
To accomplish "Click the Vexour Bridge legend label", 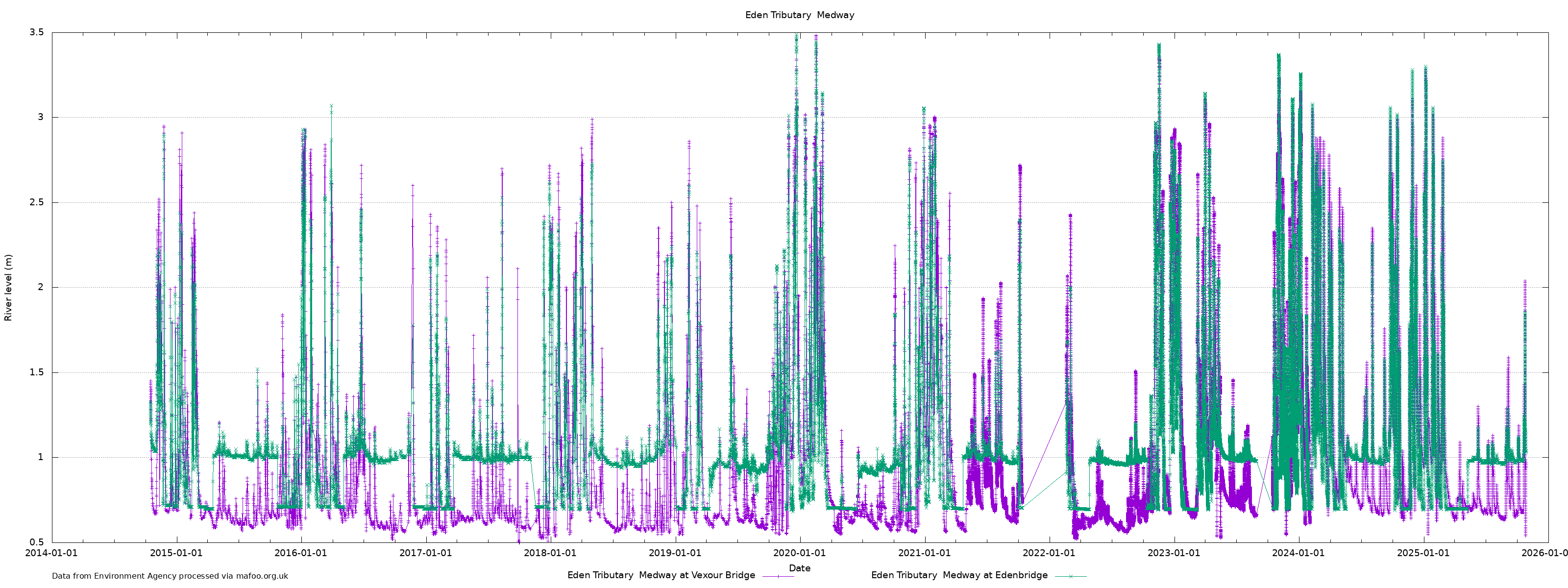I will coord(661,575).
